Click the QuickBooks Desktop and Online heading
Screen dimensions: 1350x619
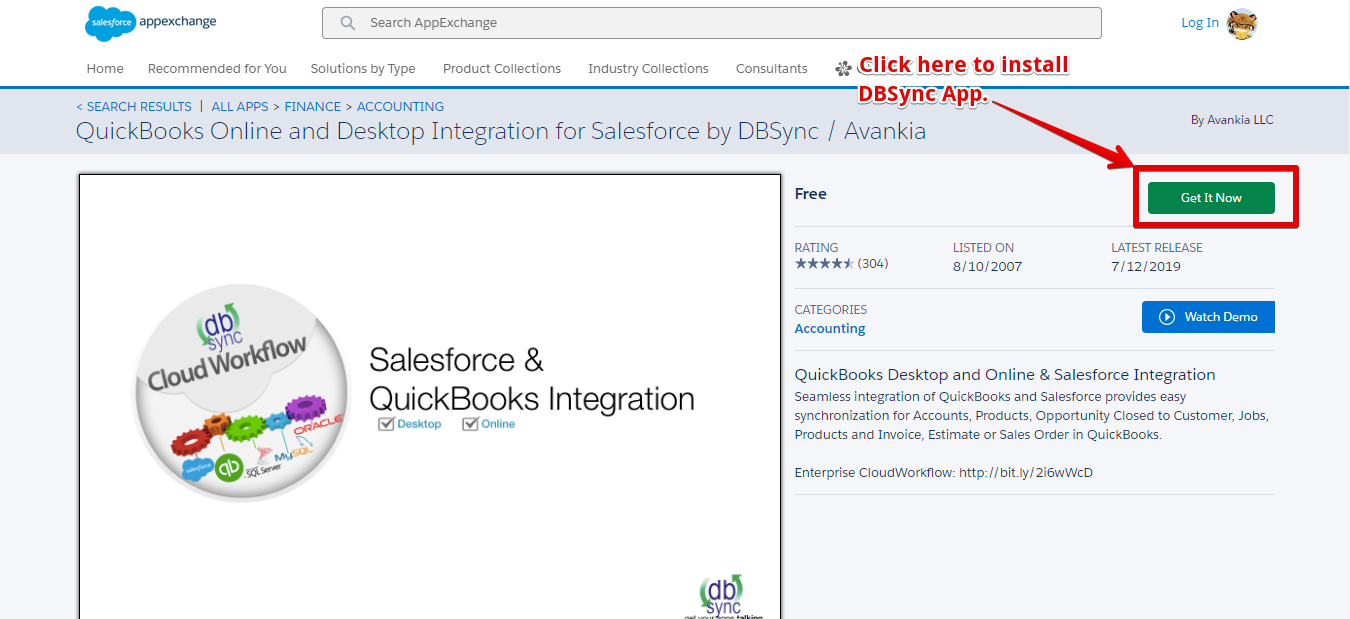click(1005, 375)
